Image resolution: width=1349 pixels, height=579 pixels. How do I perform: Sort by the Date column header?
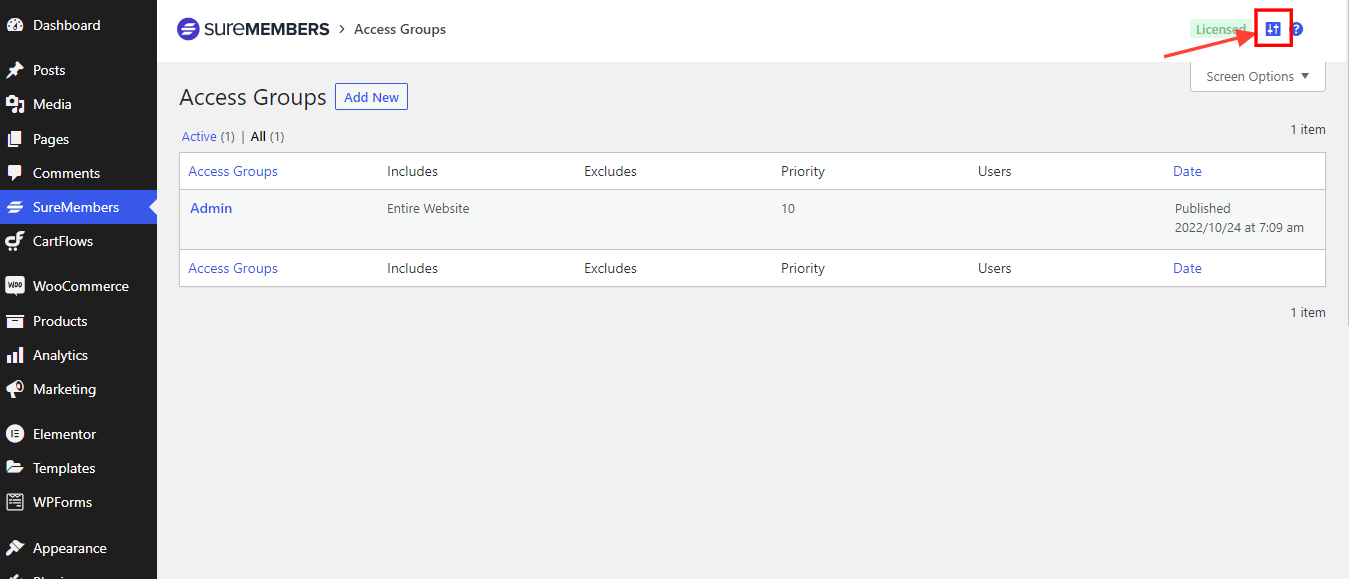click(x=1187, y=171)
